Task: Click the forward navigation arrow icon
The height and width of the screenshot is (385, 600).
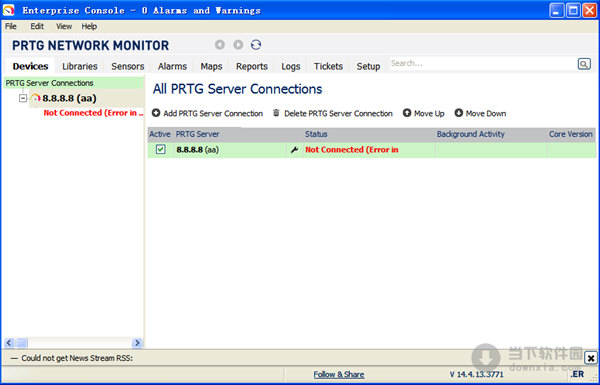Action: (x=238, y=45)
